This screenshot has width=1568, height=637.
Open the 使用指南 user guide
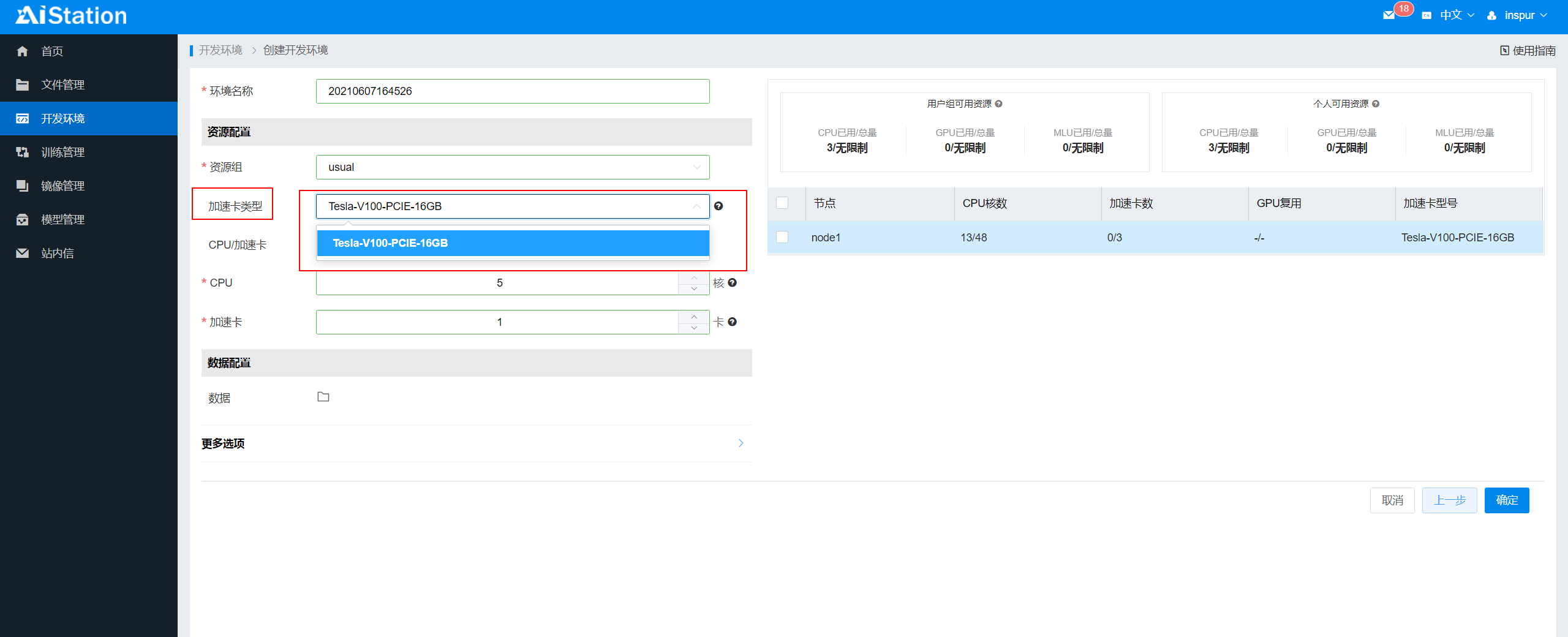tap(1528, 51)
